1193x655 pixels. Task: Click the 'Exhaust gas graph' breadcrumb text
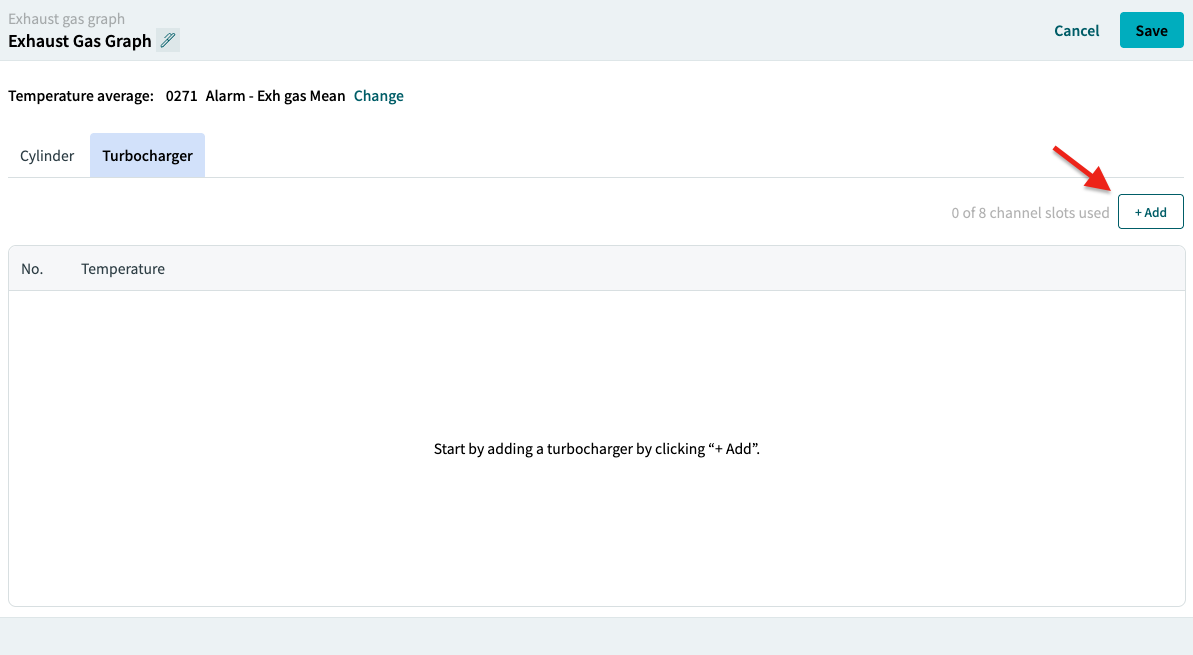pos(67,18)
